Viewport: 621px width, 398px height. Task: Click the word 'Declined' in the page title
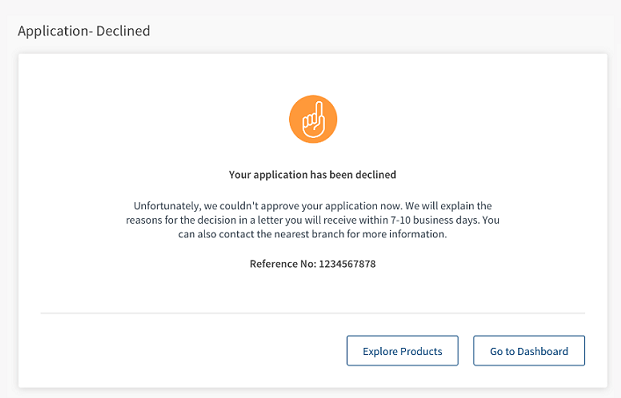(x=123, y=31)
